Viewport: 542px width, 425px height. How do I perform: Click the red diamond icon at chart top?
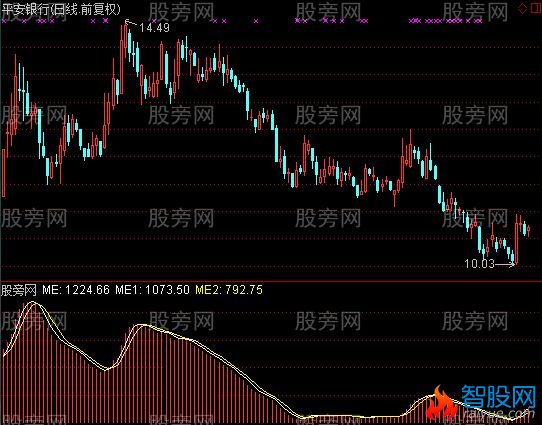523,9
